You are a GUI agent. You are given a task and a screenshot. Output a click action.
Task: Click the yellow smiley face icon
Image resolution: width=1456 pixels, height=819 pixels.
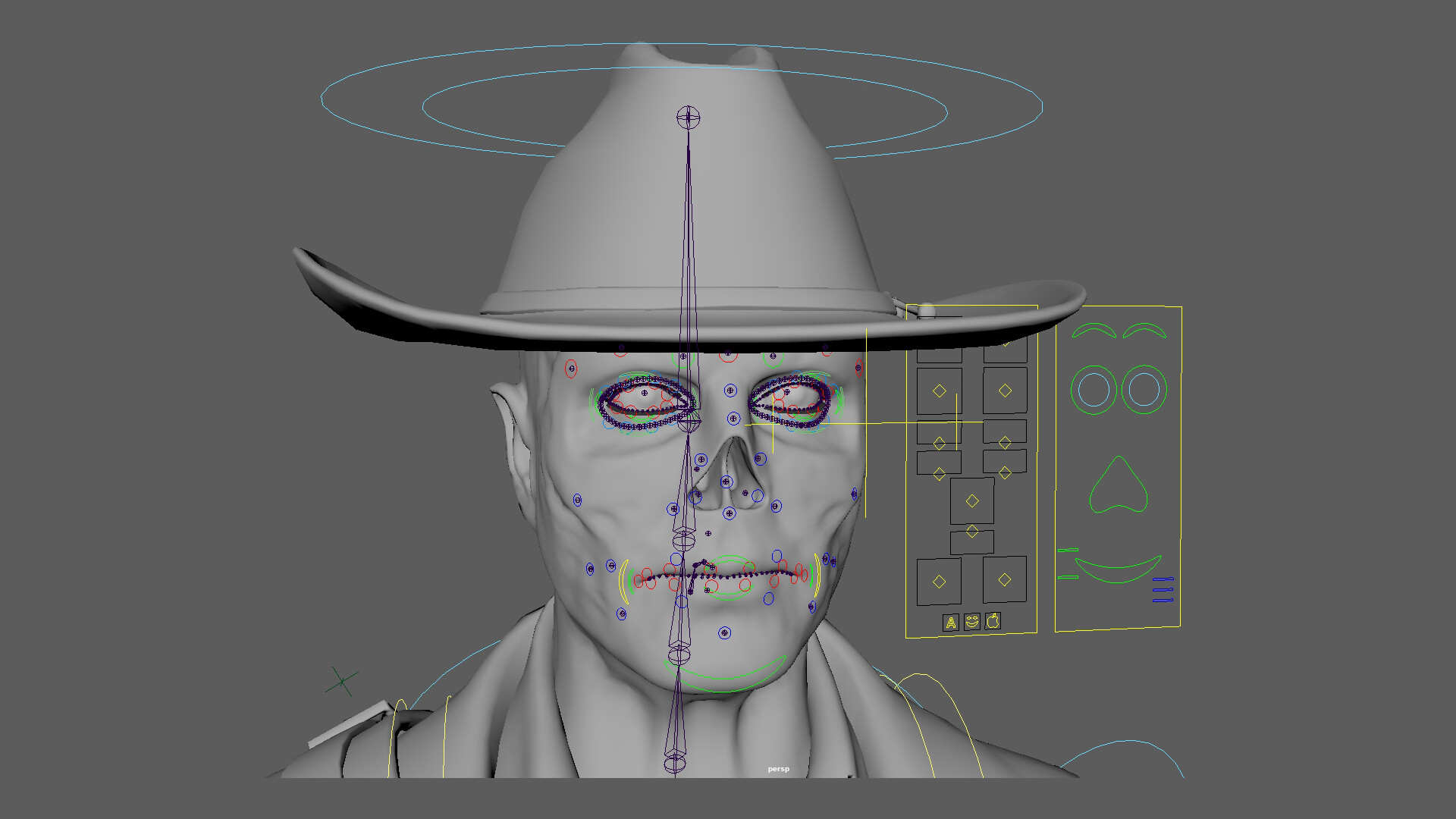coord(972,623)
